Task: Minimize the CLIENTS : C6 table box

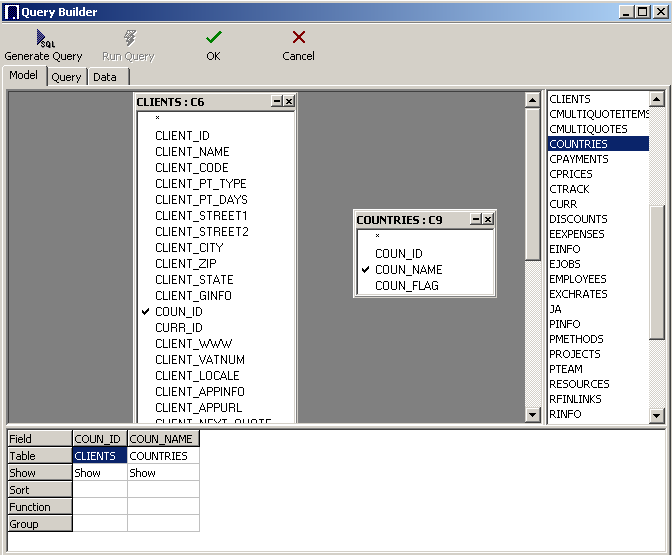Action: (x=277, y=102)
